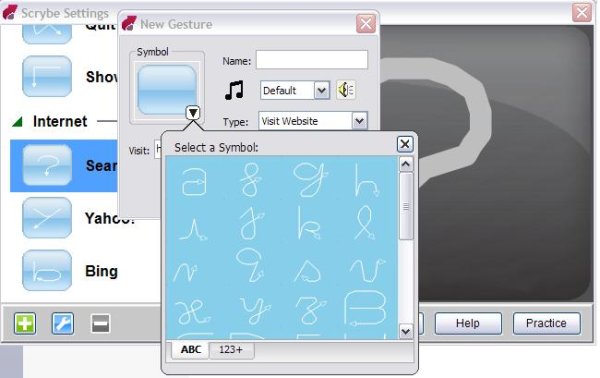This screenshot has height=378, width=600.
Task: Select the letter 'q' gesture symbol
Action: pyautogui.click(x=250, y=265)
